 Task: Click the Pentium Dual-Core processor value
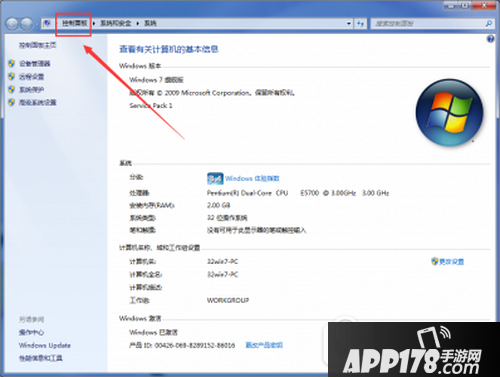(x=298, y=193)
